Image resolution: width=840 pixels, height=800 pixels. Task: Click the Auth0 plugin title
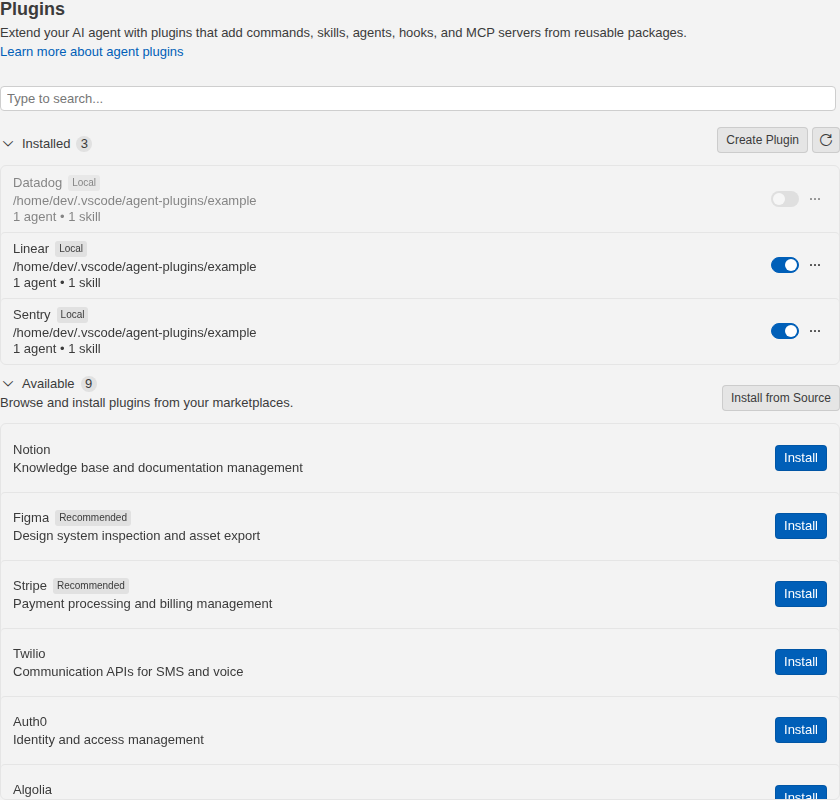(x=29, y=722)
